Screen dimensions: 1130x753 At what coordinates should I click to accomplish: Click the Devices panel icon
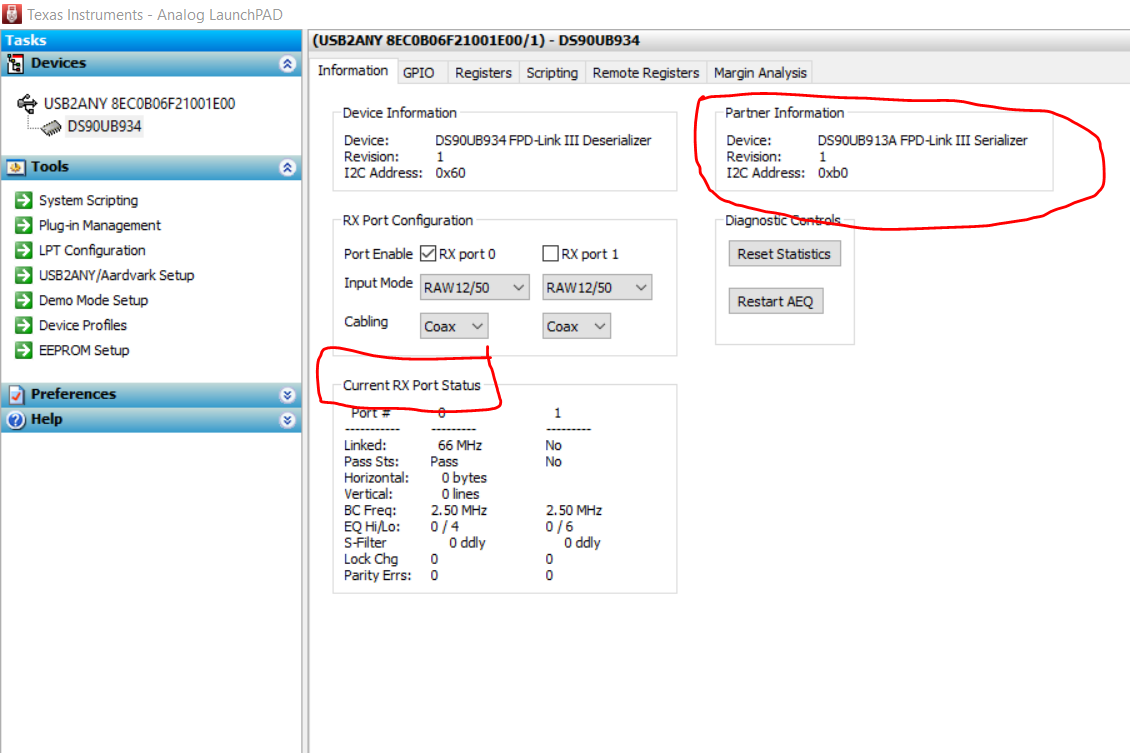tap(15, 64)
